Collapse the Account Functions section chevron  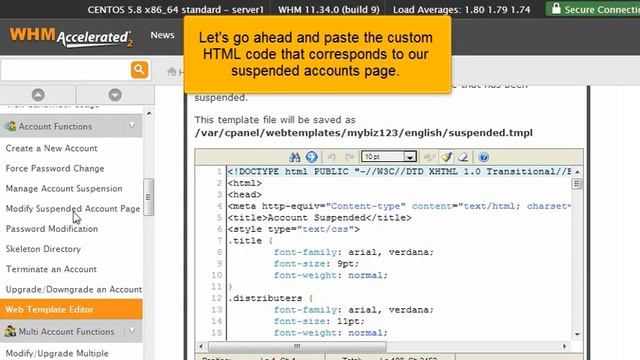point(132,126)
